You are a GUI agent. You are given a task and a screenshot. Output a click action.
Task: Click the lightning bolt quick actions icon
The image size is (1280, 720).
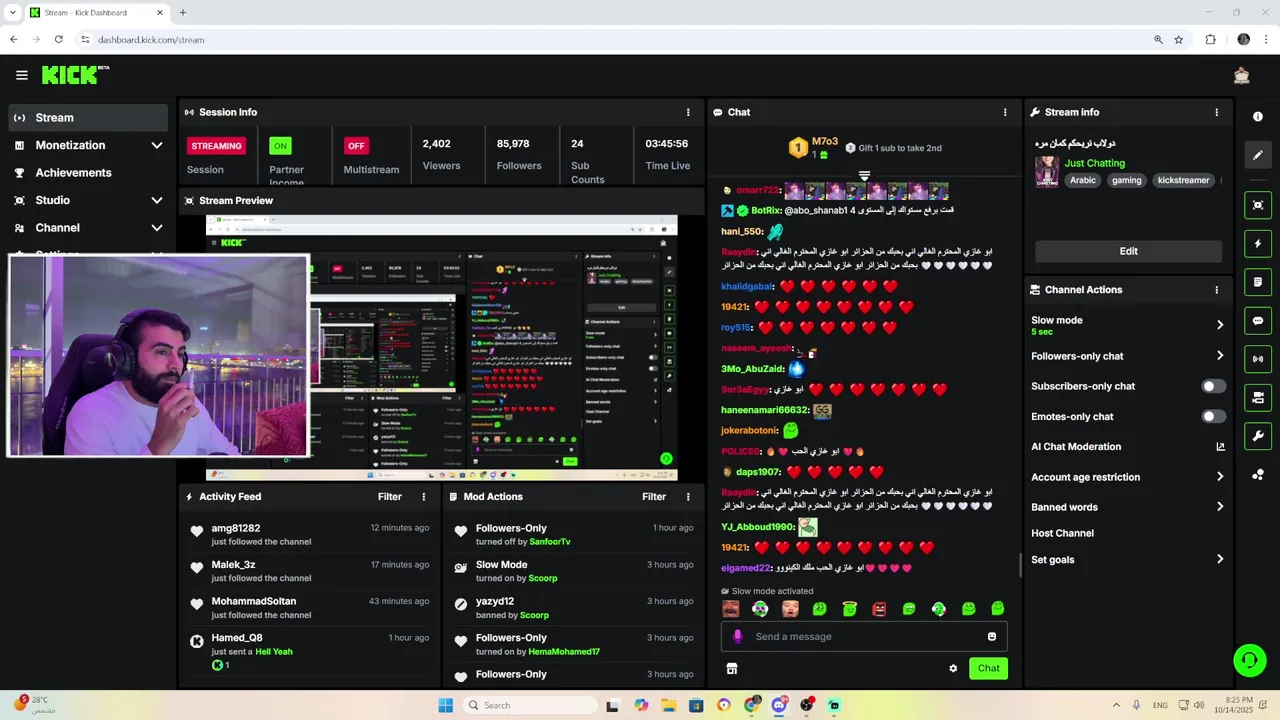(1257, 244)
